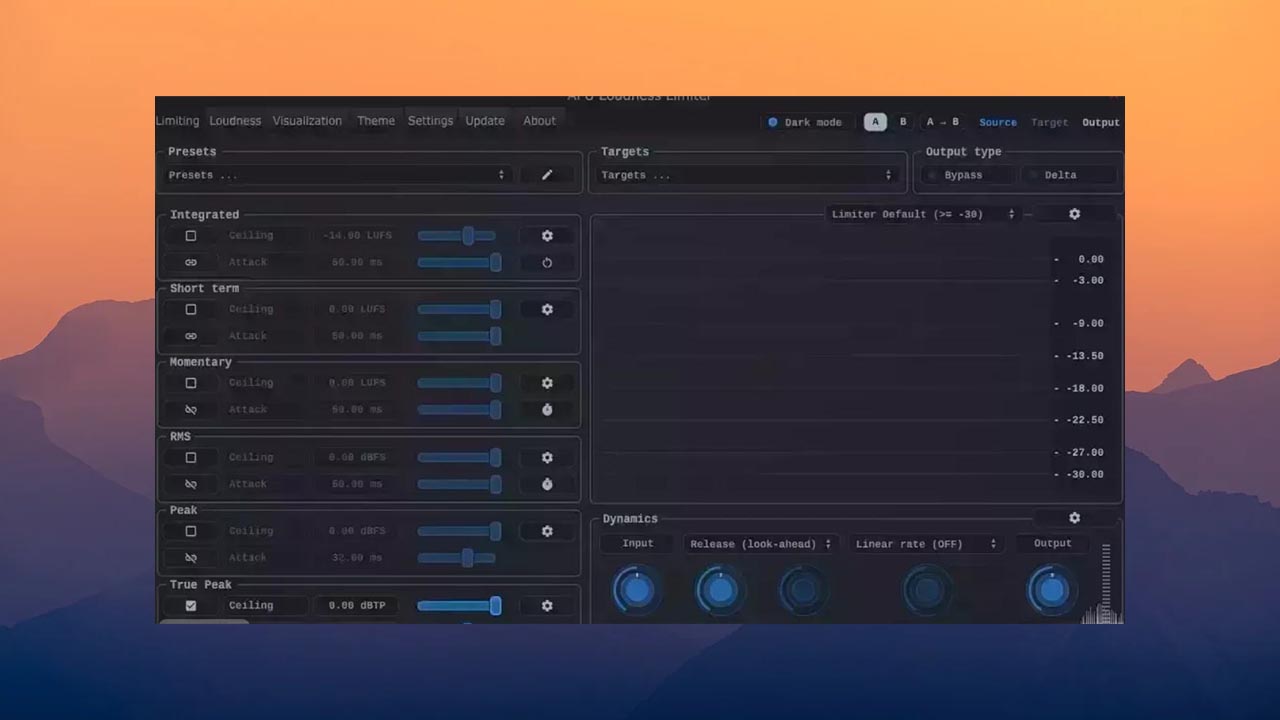This screenshot has height=720, width=1280.
Task: Open the gear beside Limiter Default
Action: point(1074,213)
